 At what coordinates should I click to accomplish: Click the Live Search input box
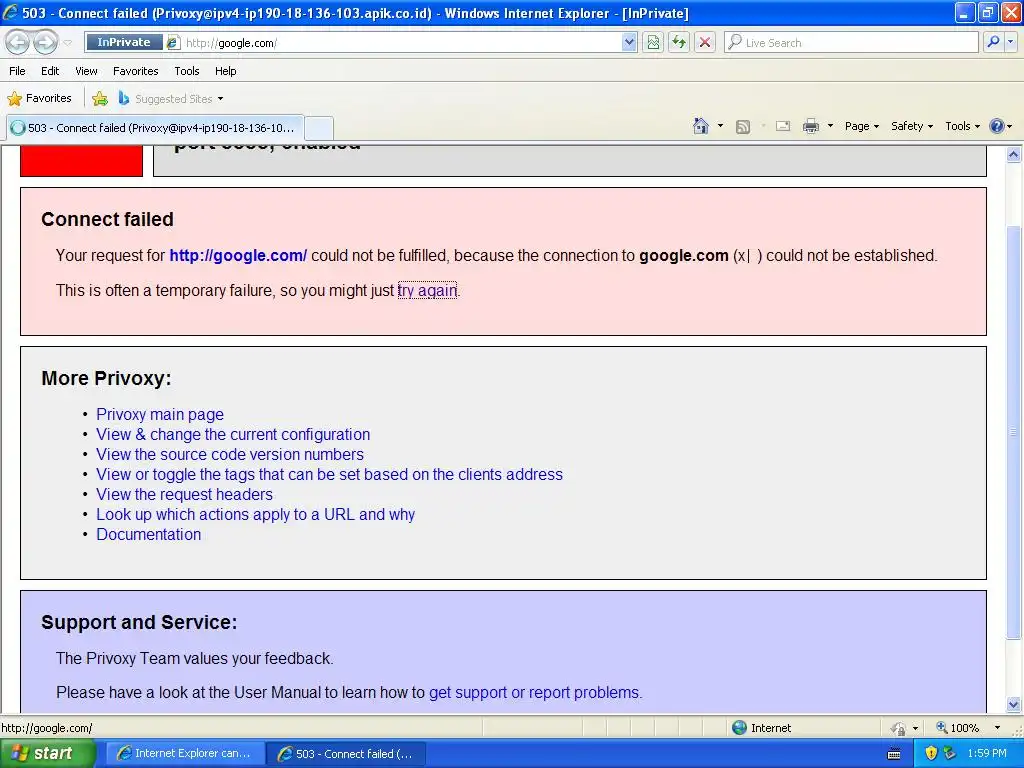pyautogui.click(x=852, y=43)
